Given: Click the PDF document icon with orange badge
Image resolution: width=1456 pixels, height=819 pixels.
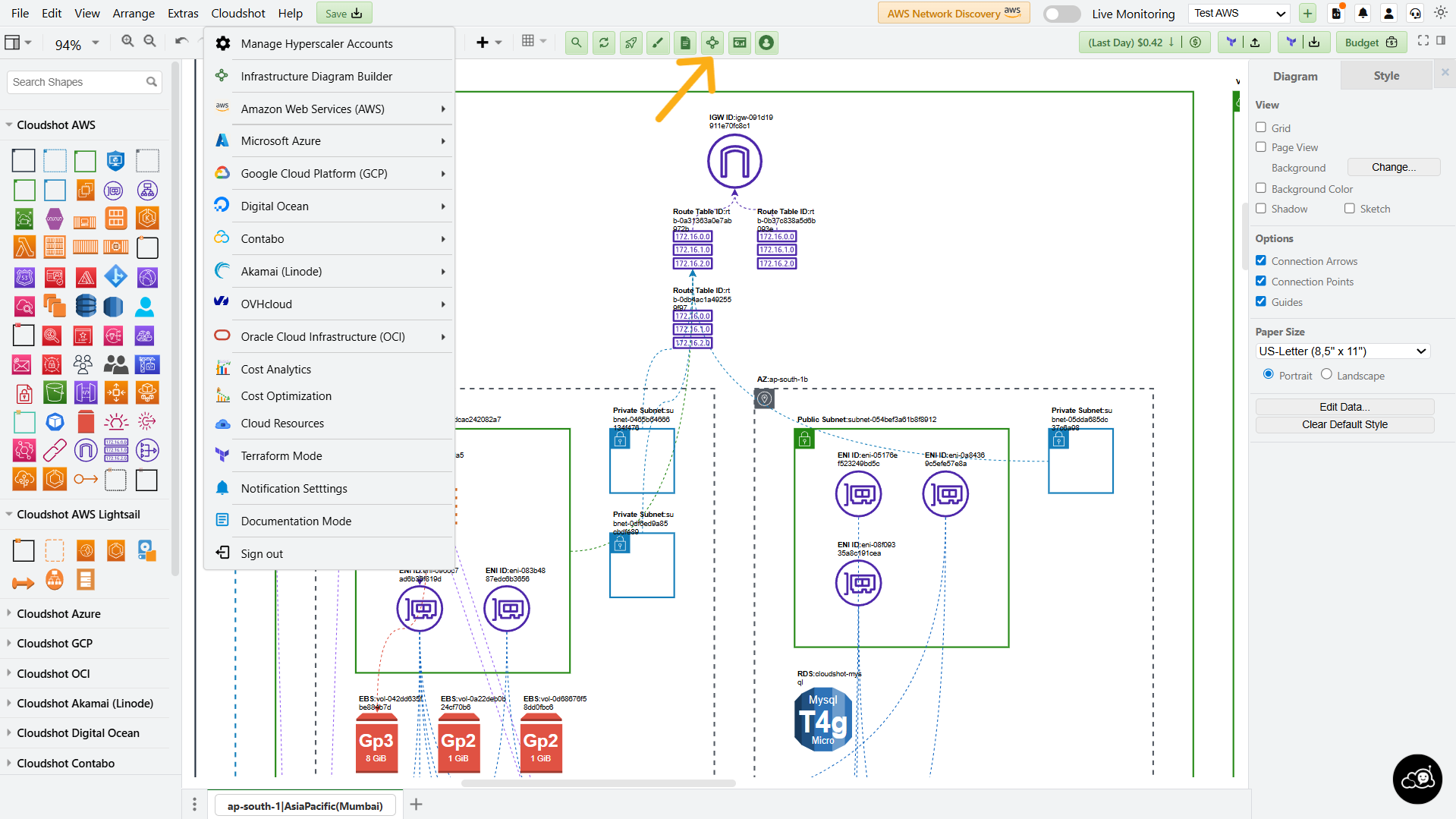Looking at the screenshot, I should [x=1337, y=13].
